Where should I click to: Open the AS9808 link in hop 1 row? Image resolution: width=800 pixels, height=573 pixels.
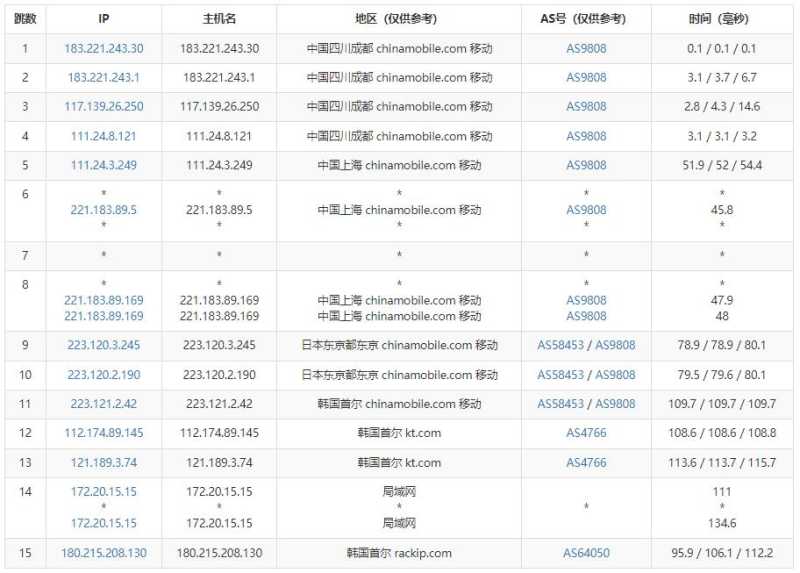586,48
